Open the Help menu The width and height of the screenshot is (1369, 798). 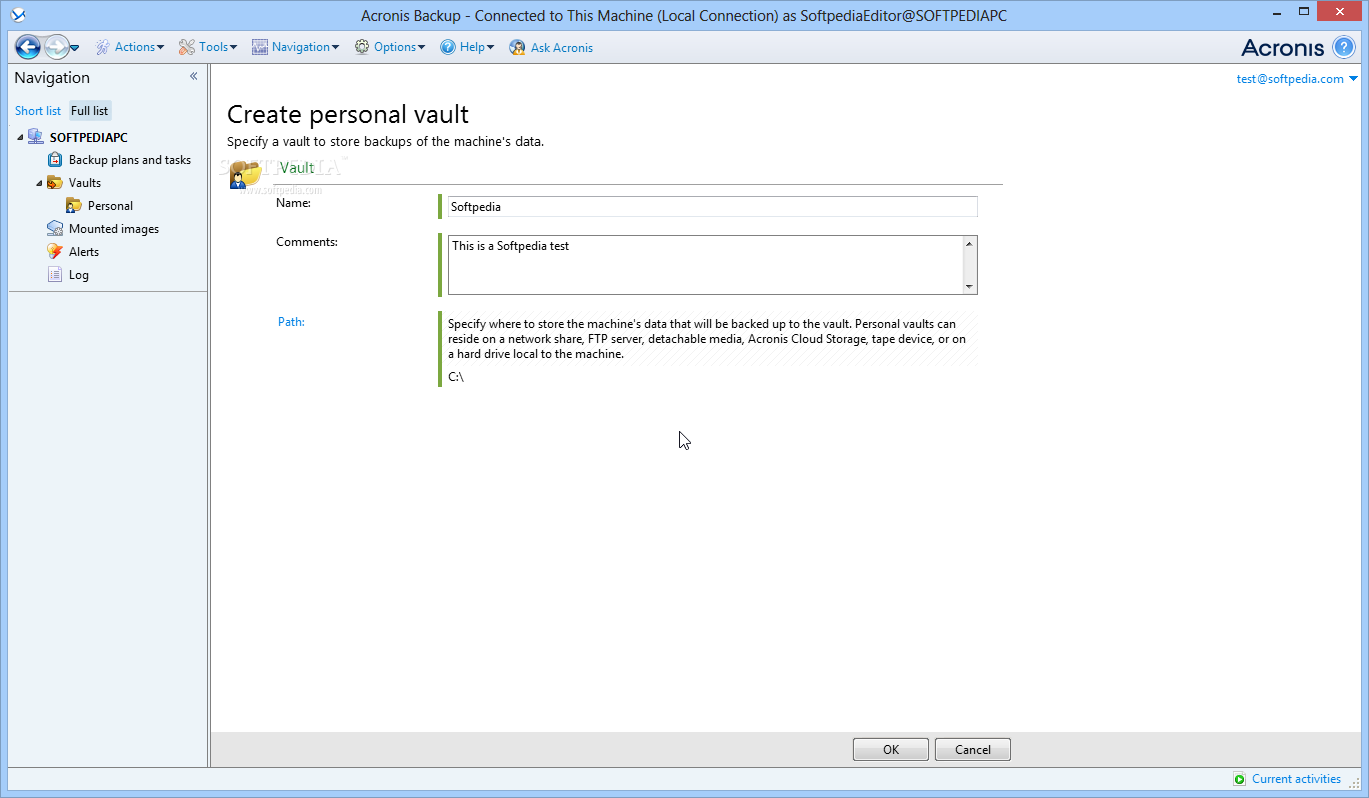click(x=467, y=47)
